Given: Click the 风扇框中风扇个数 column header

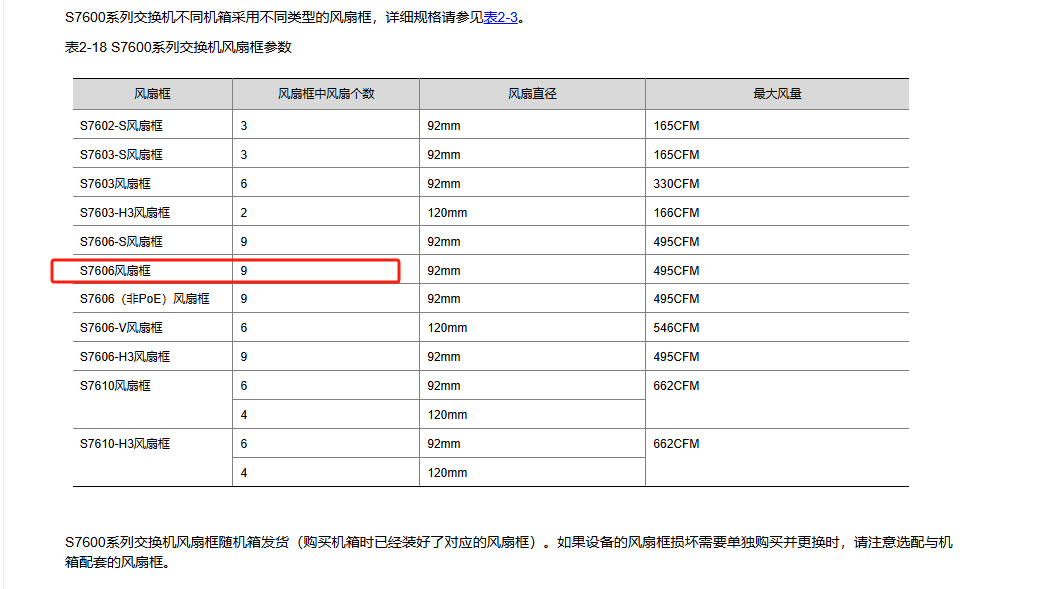Looking at the screenshot, I should (x=326, y=94).
